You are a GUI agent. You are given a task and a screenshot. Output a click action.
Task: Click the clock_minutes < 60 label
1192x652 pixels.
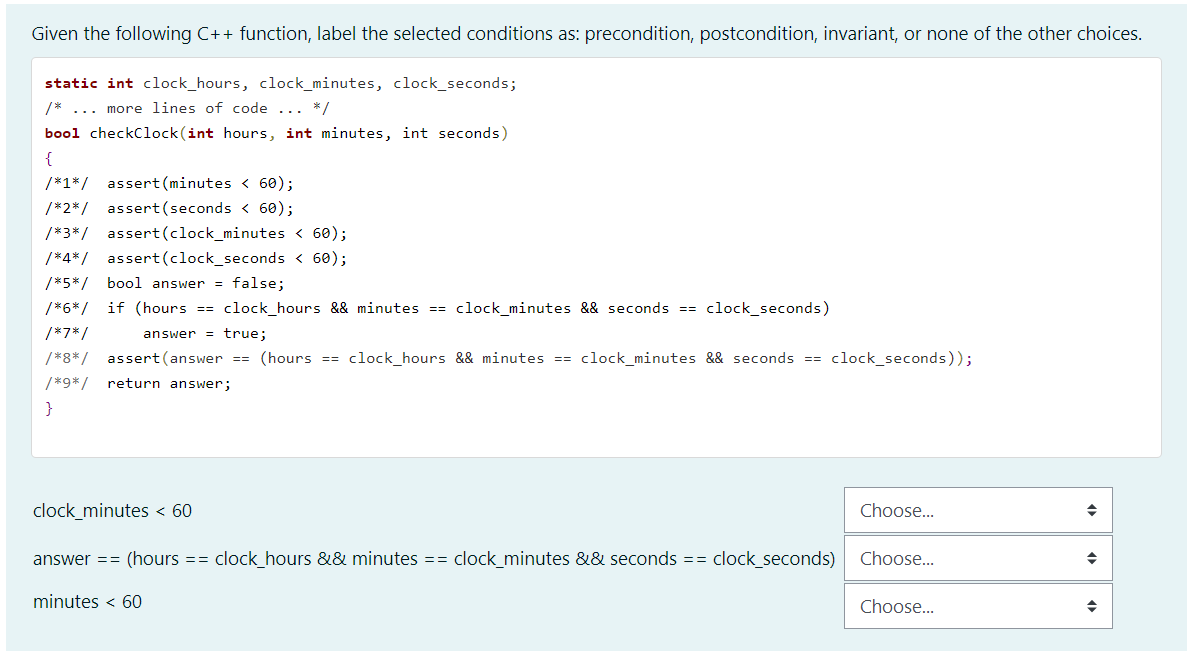point(112,510)
